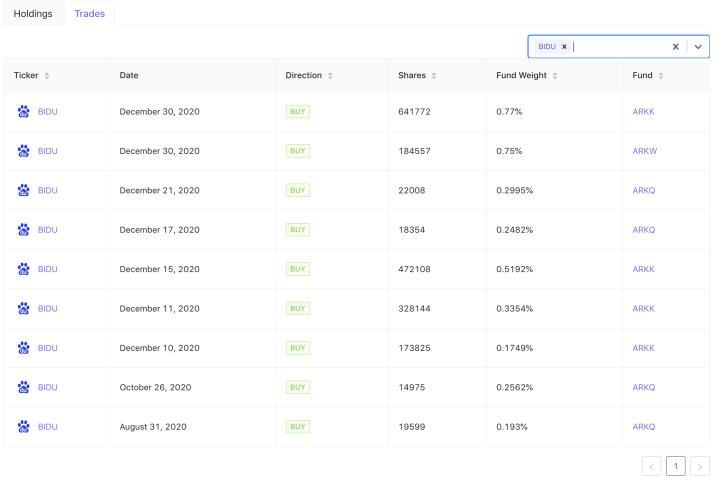Image resolution: width=720 pixels, height=483 pixels.
Task: Sort table by Ticker column
Action: tap(47, 75)
